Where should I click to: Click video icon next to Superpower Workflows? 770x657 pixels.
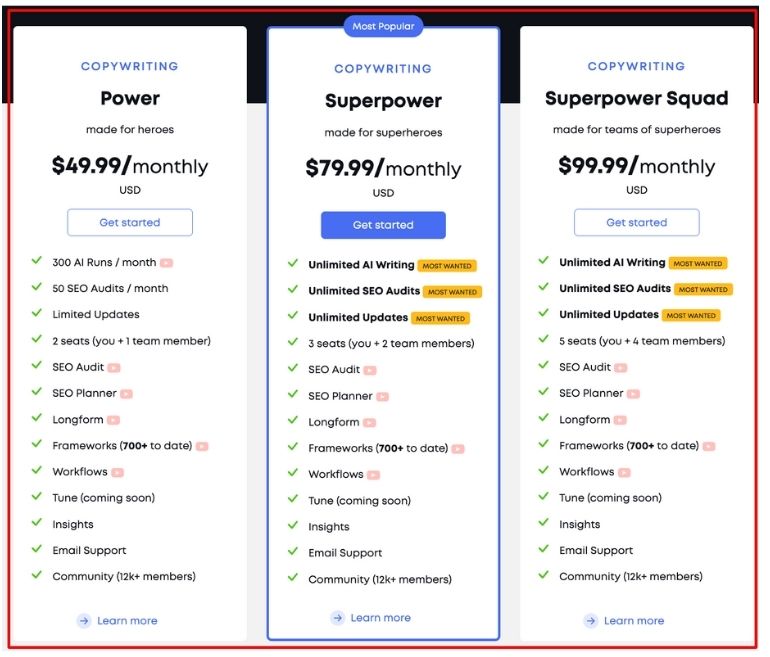(x=373, y=475)
